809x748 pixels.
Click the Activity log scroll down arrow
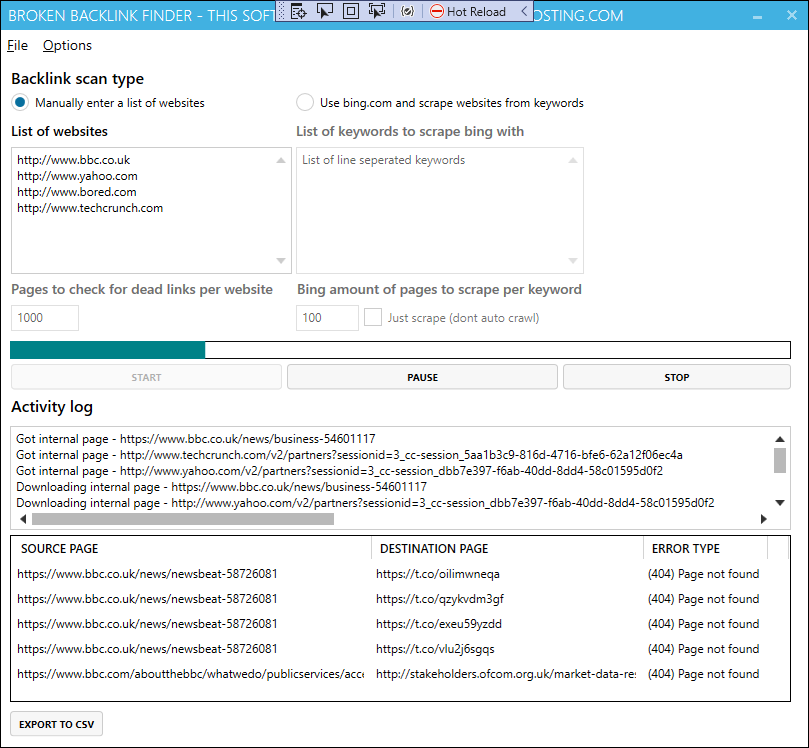[x=780, y=502]
